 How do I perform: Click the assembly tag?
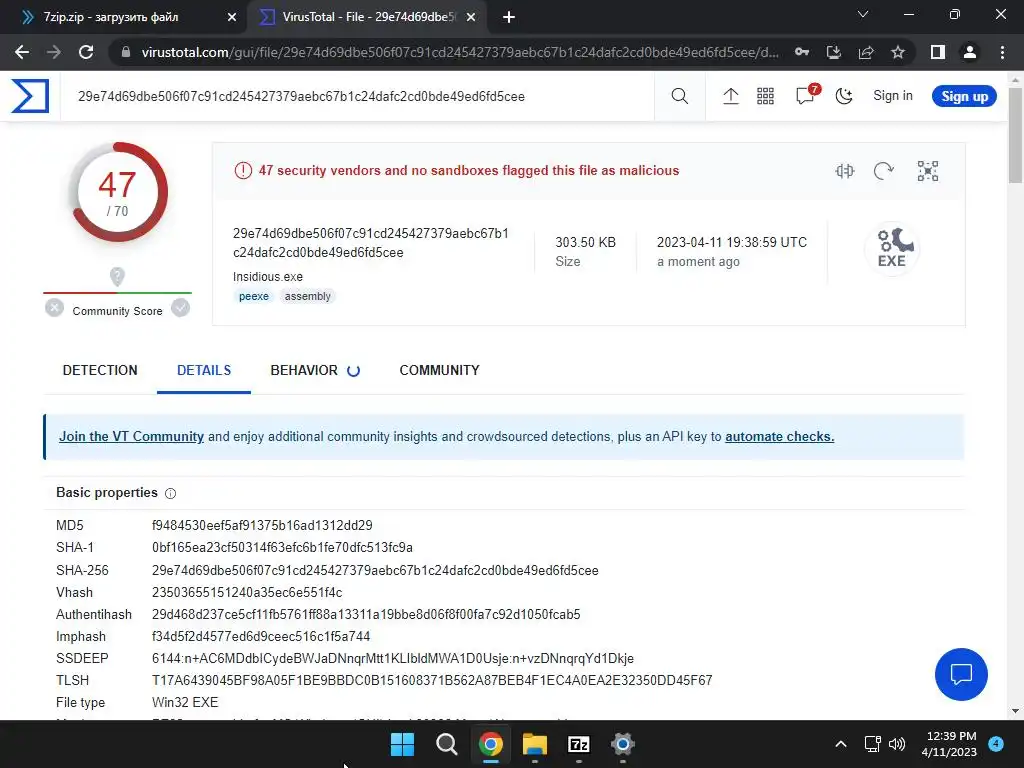point(308,296)
